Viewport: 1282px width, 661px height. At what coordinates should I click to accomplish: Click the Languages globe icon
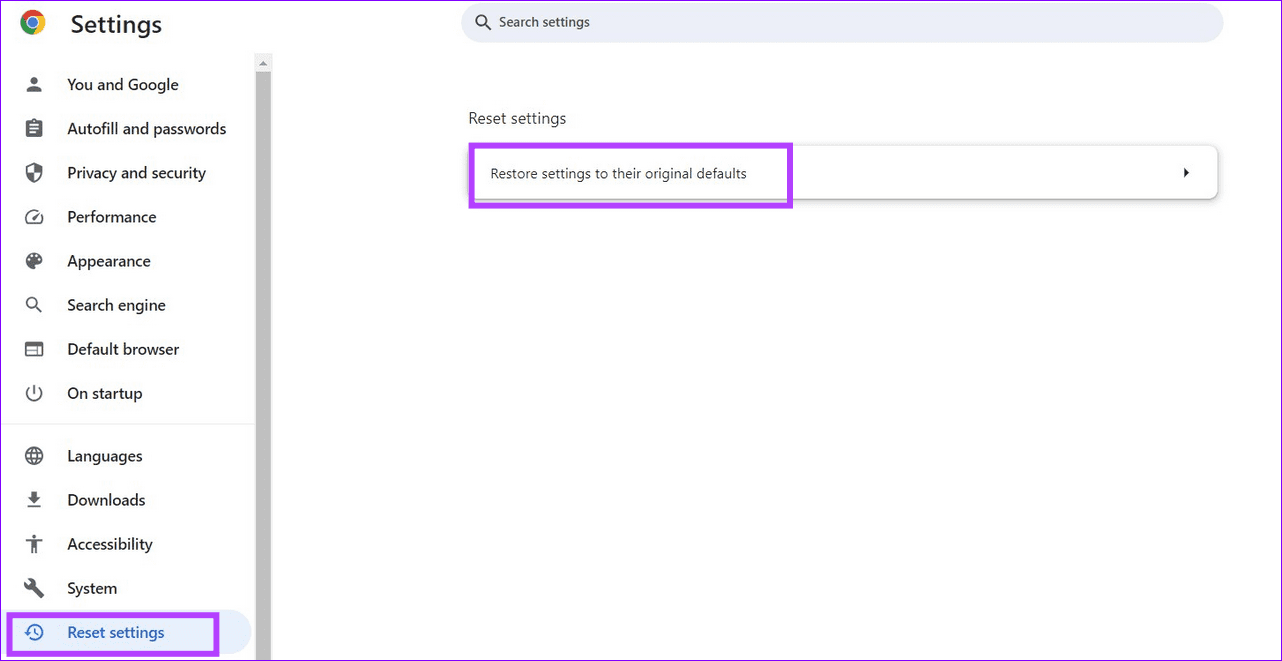pos(34,456)
